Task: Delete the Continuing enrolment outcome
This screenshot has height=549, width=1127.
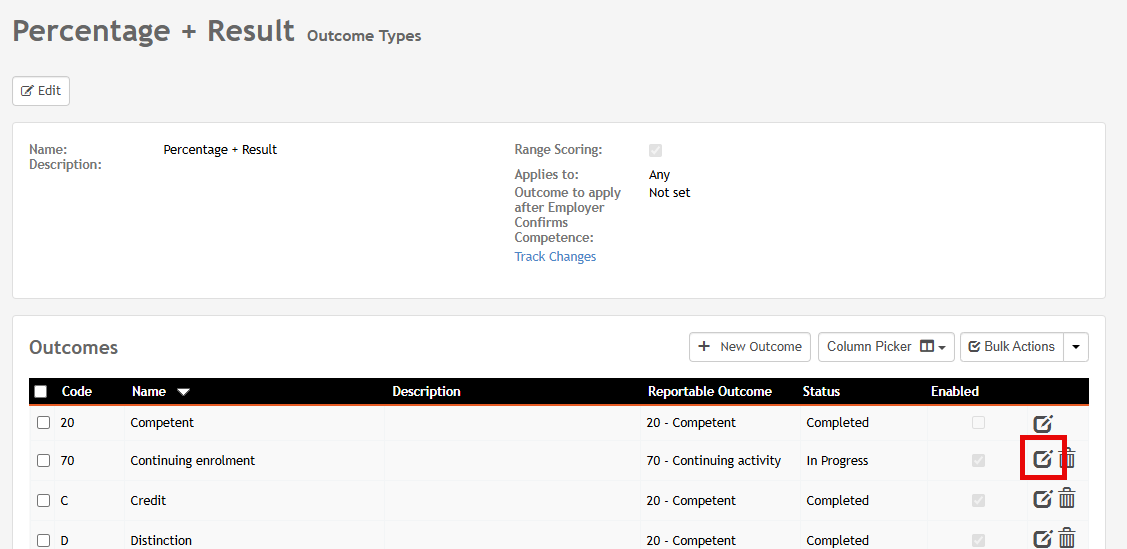Action: (x=1068, y=458)
